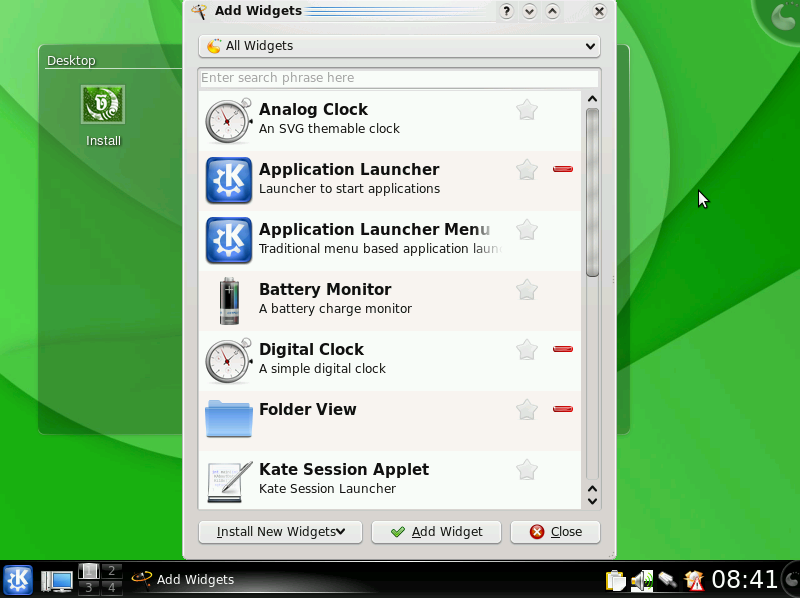
Task: Toggle the Folder View favorite star
Action: tap(527, 409)
